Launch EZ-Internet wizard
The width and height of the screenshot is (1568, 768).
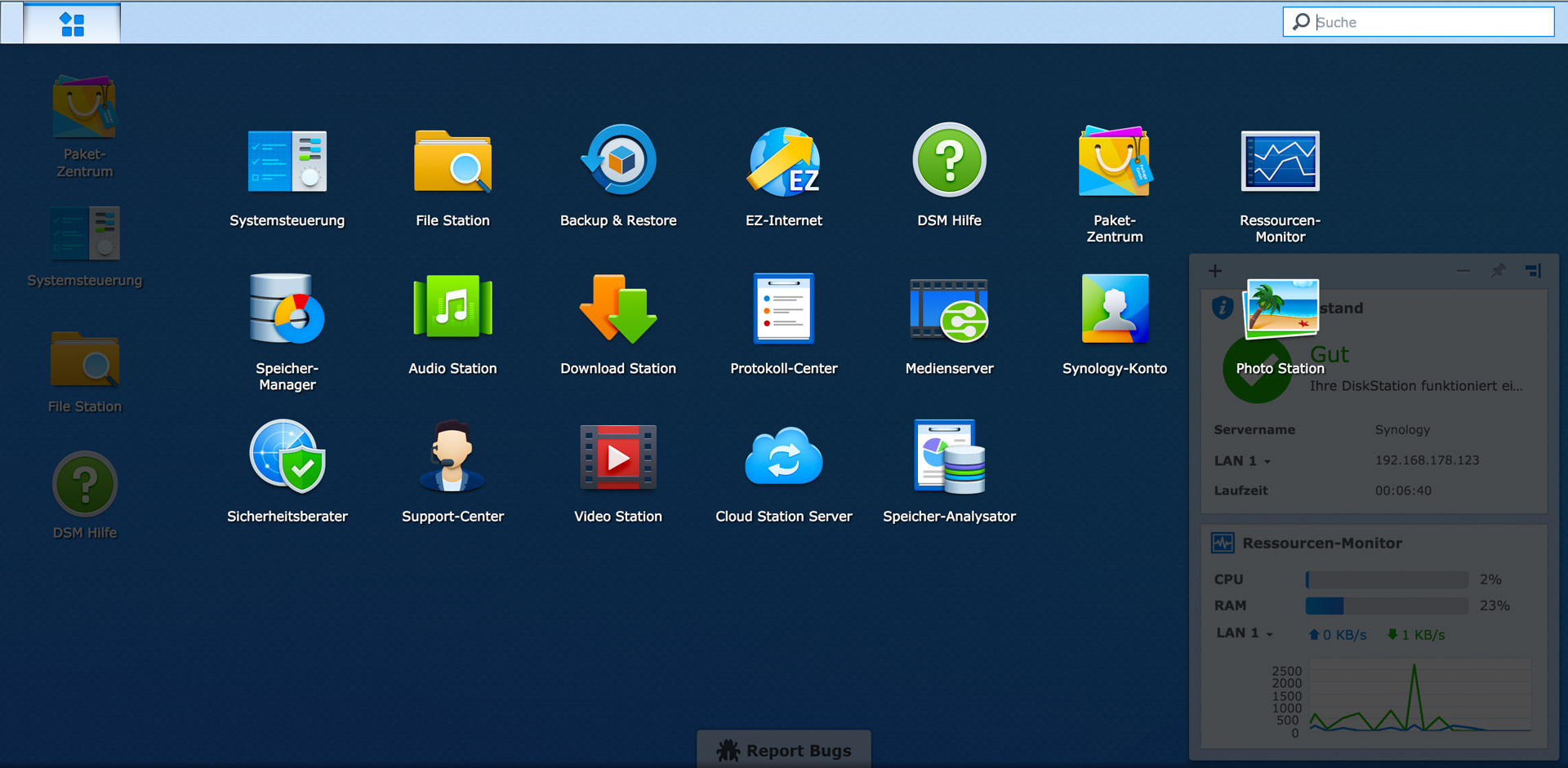click(784, 162)
